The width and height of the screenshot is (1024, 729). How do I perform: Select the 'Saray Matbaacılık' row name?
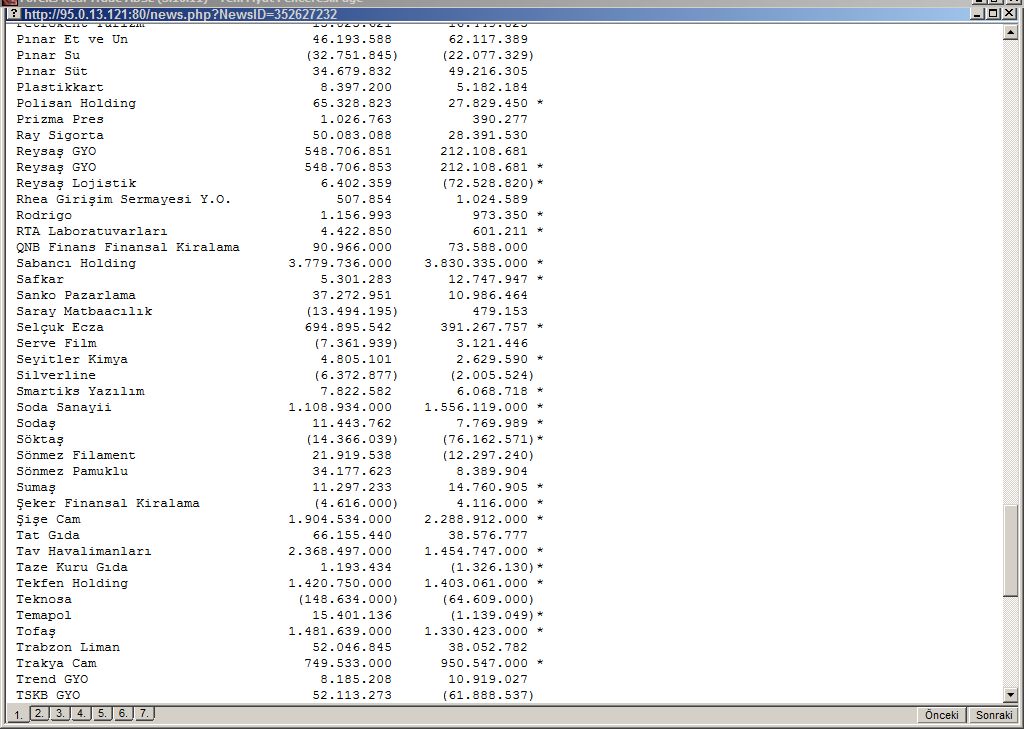click(x=84, y=312)
